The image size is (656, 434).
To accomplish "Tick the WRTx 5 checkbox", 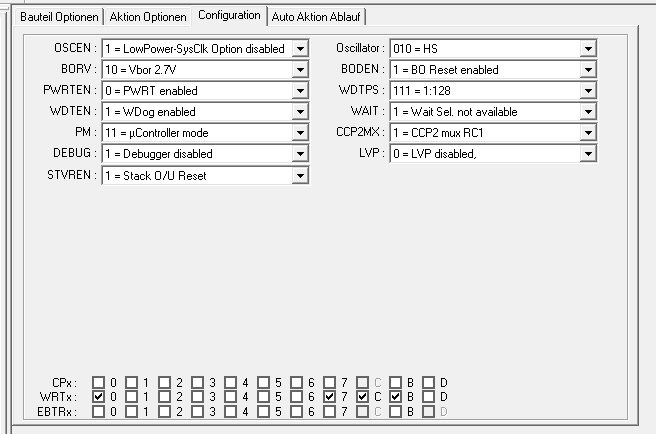I will pyautogui.click(x=263, y=396).
